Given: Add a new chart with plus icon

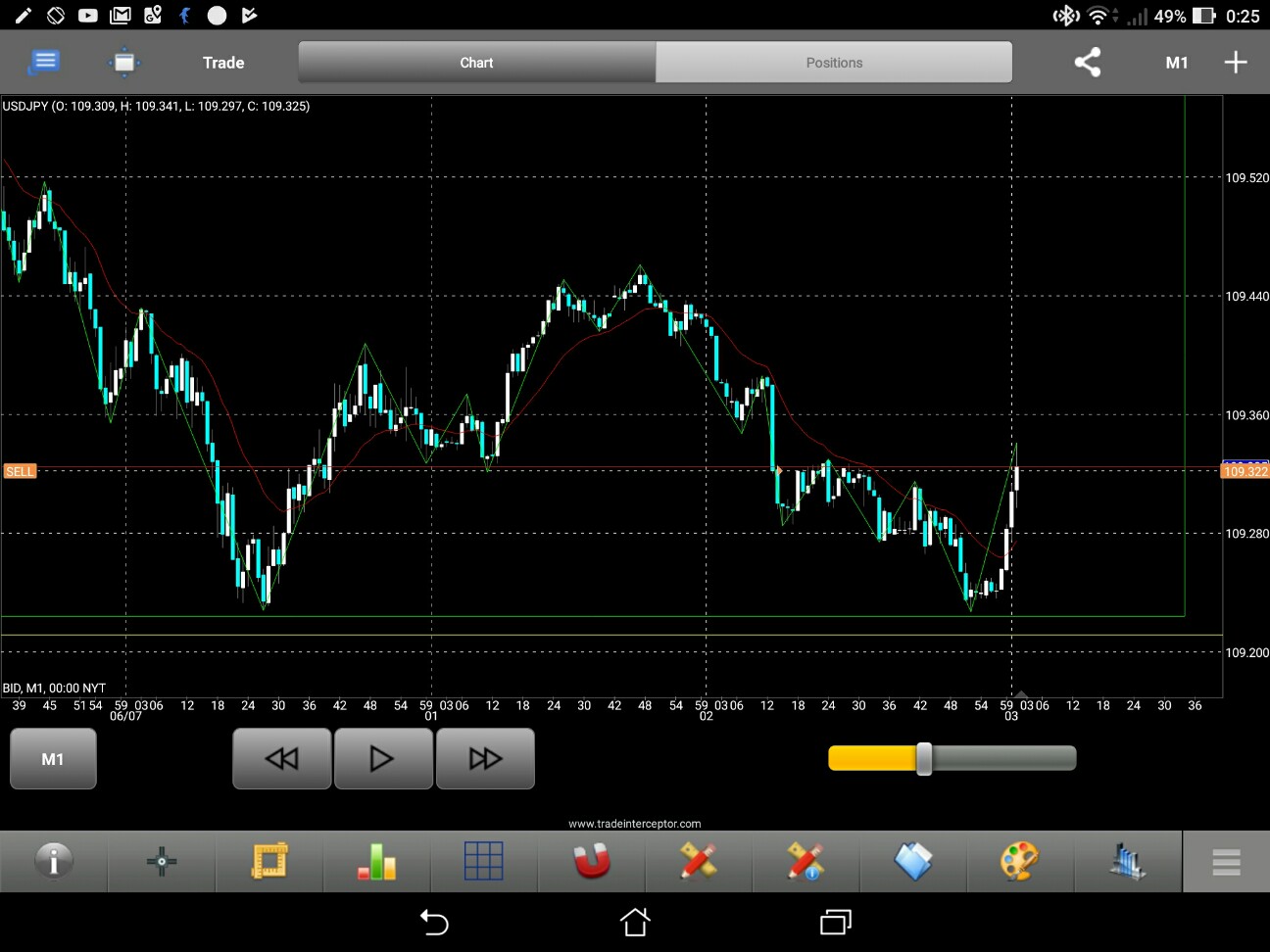Looking at the screenshot, I should click(x=1236, y=62).
